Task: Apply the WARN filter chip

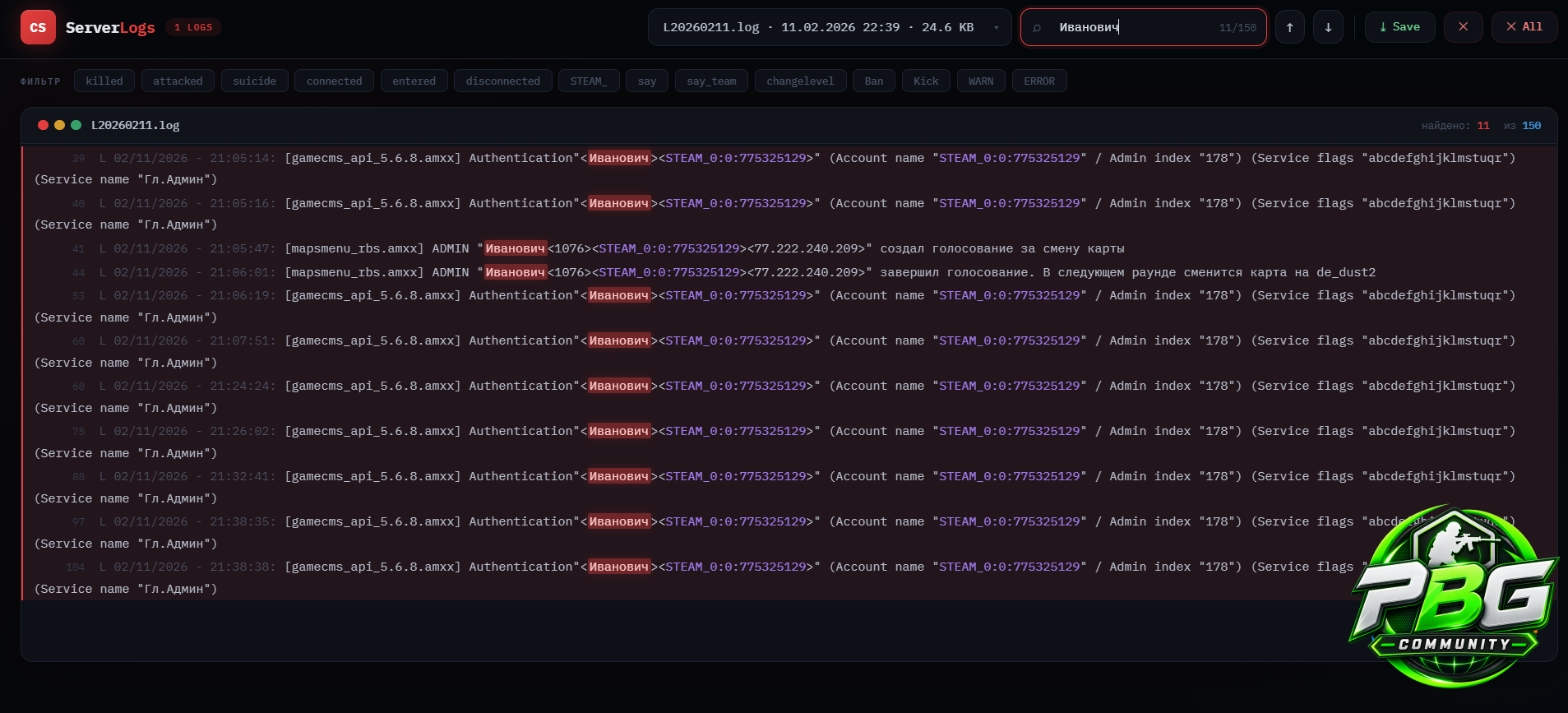Action: [x=981, y=81]
